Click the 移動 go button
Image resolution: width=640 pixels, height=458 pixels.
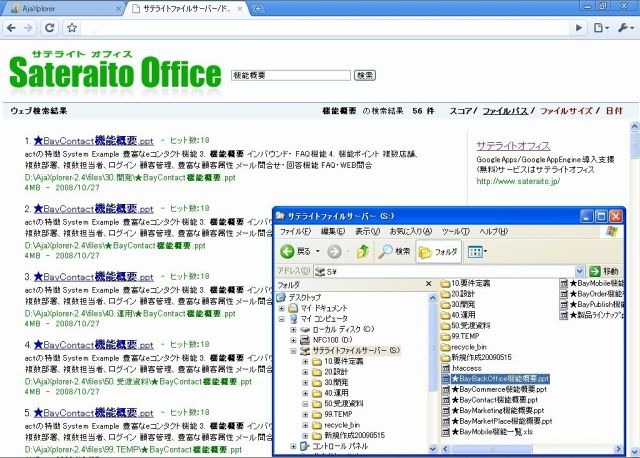coord(604,271)
